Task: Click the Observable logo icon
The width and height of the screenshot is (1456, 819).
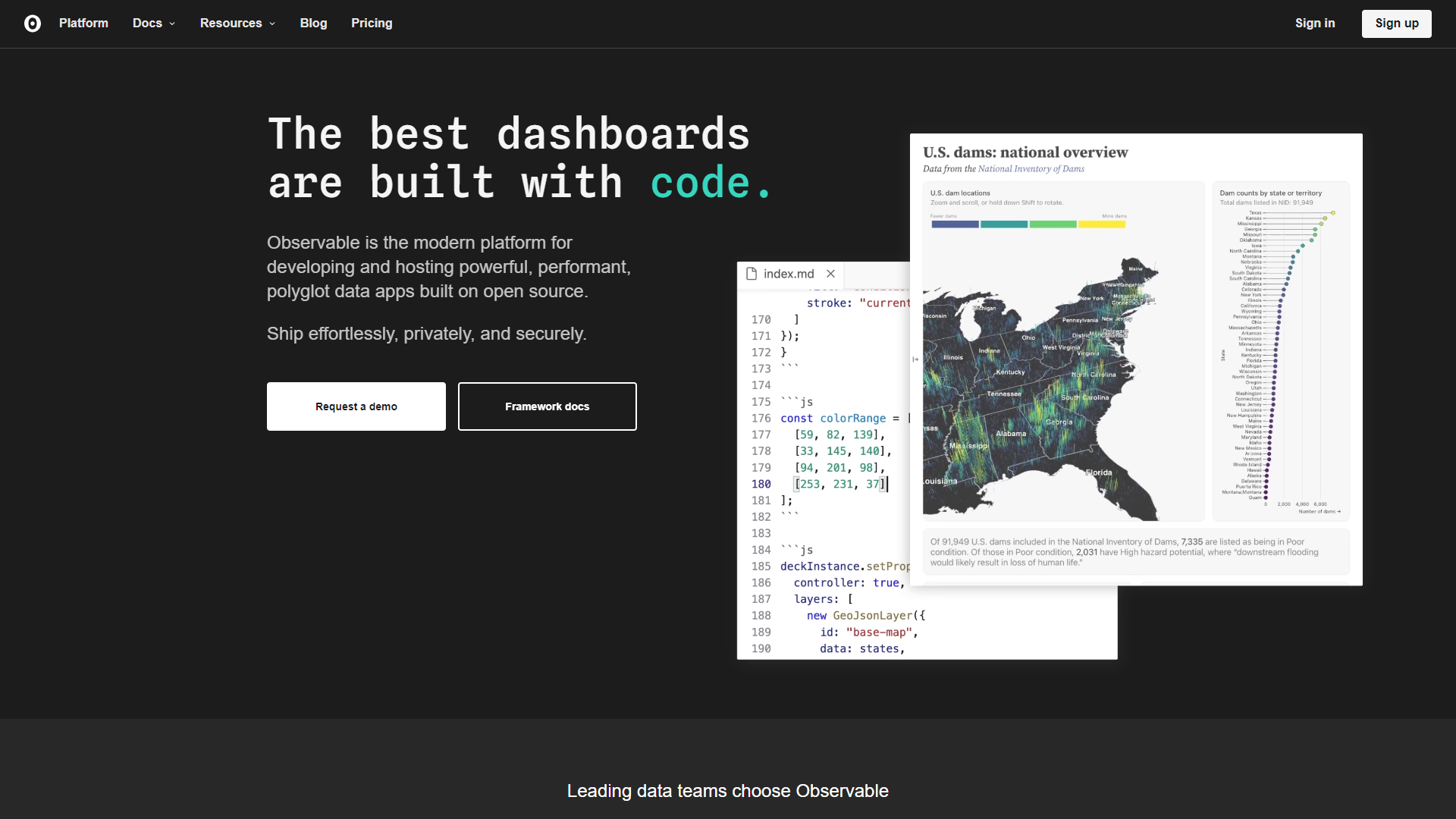Action: (33, 24)
